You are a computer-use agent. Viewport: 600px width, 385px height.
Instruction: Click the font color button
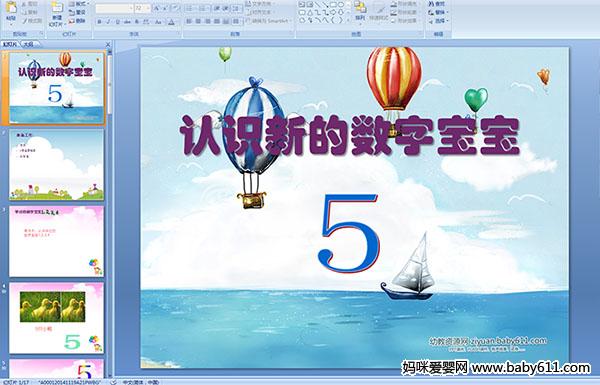[171, 22]
